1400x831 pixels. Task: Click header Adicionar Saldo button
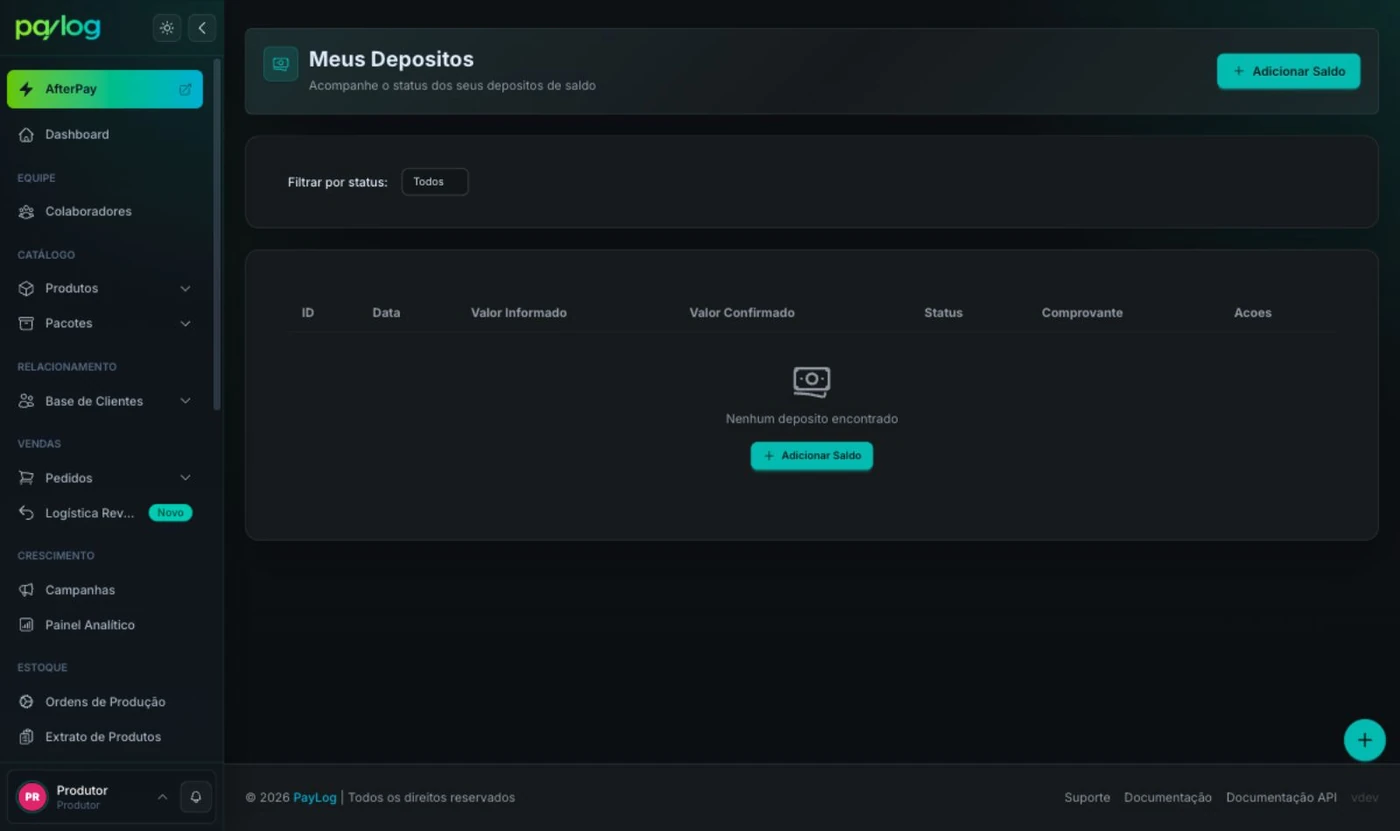click(x=1288, y=71)
